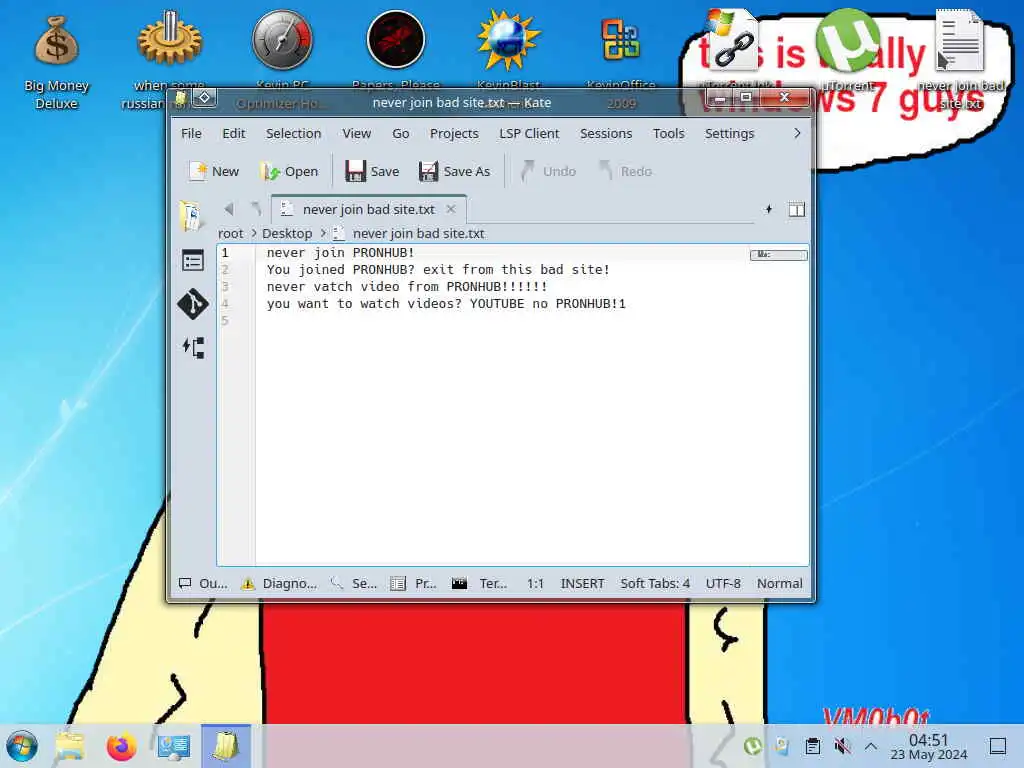Click the muted volume tray icon
Viewport: 1024px width, 768px height.
[x=842, y=746]
